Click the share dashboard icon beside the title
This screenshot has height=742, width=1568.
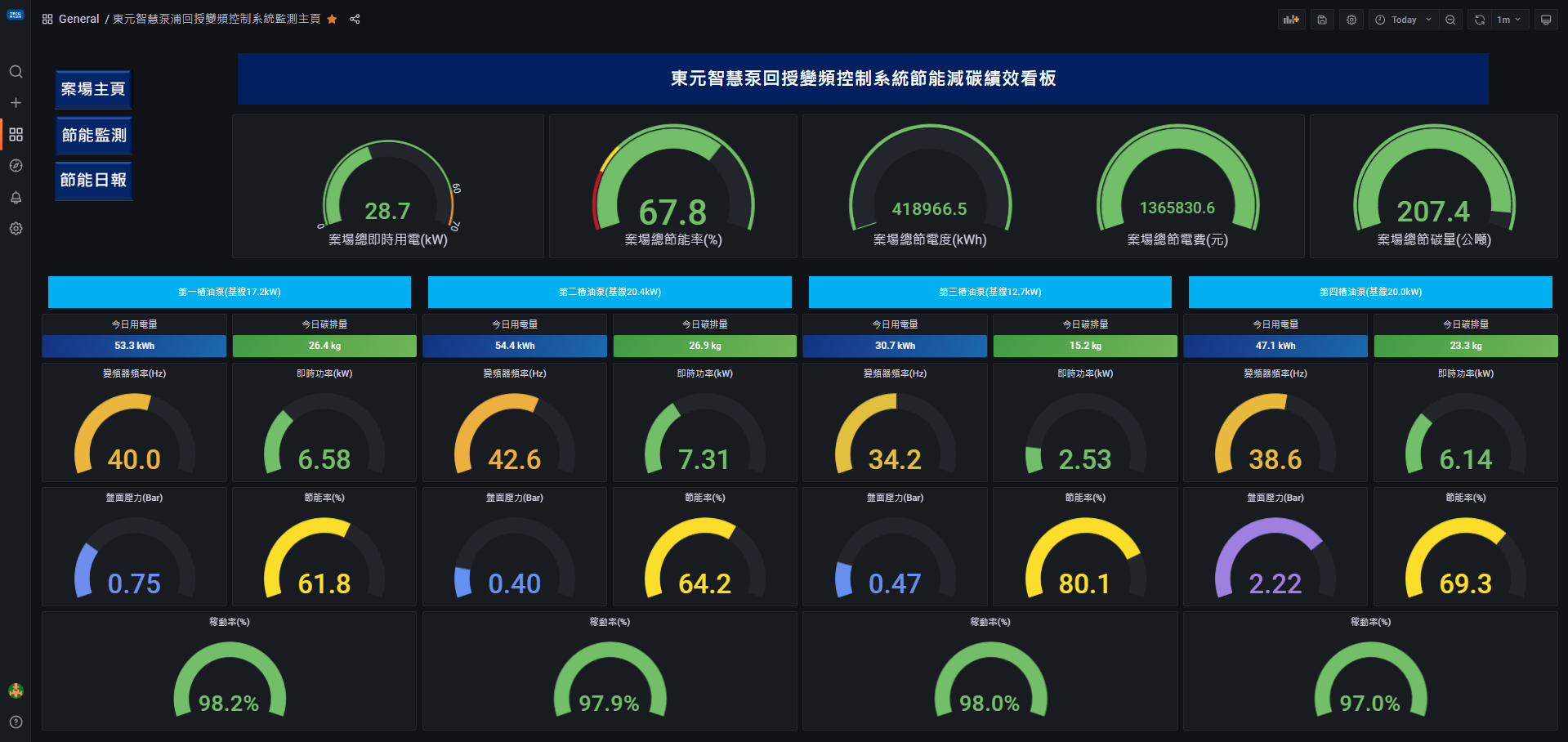[x=354, y=19]
